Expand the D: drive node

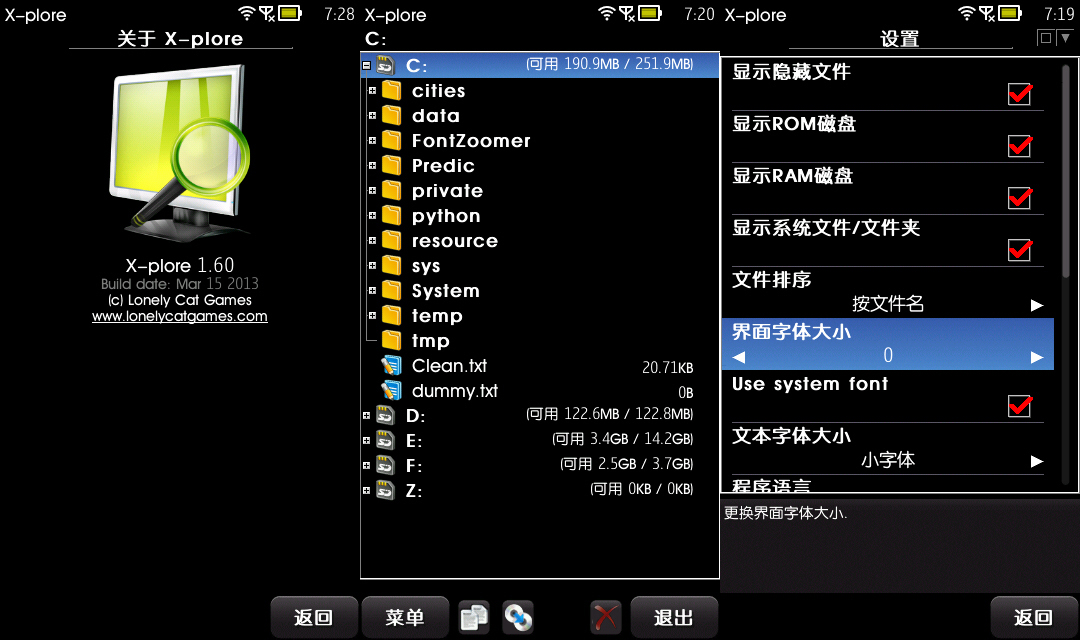click(x=366, y=415)
